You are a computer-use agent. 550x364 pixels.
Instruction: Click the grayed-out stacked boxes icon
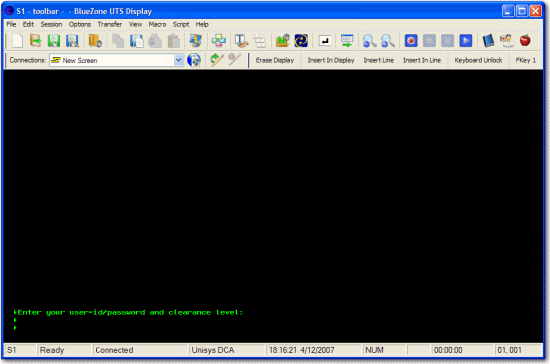[x=260, y=41]
